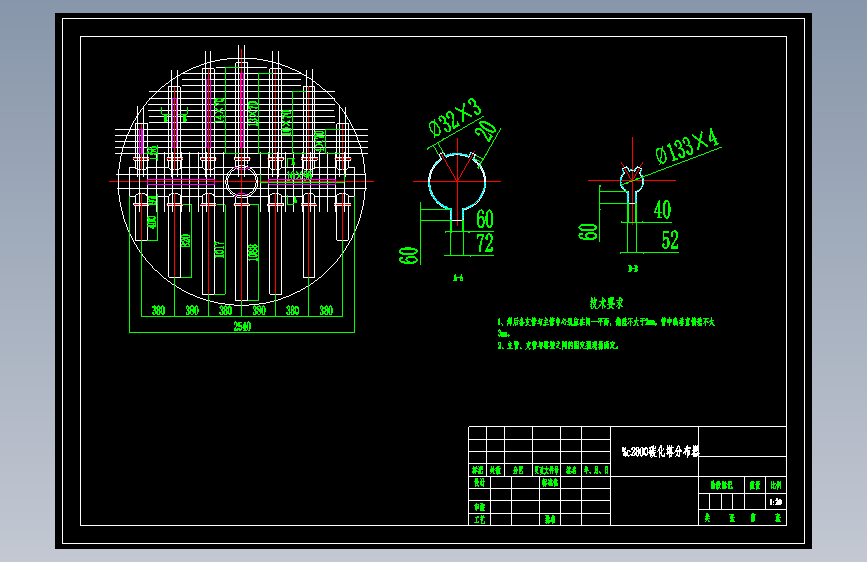Select the 40 dimension in the right section
The height and width of the screenshot is (562, 867).
click(x=662, y=210)
